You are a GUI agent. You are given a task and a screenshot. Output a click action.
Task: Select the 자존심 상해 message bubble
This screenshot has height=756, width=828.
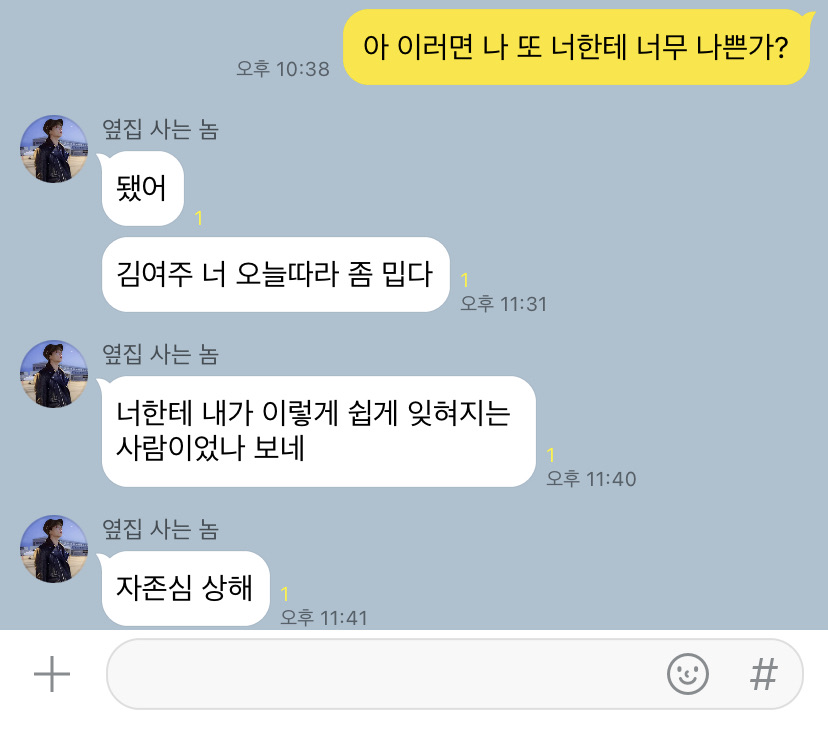[x=185, y=588]
